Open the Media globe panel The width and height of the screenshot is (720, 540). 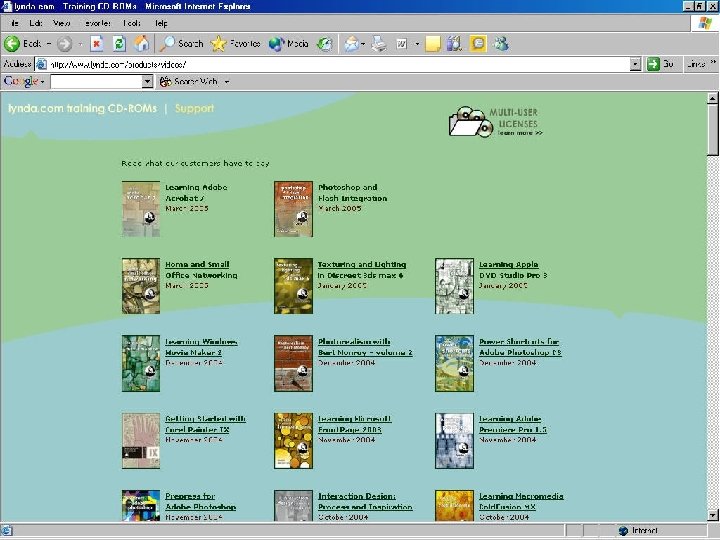288,44
